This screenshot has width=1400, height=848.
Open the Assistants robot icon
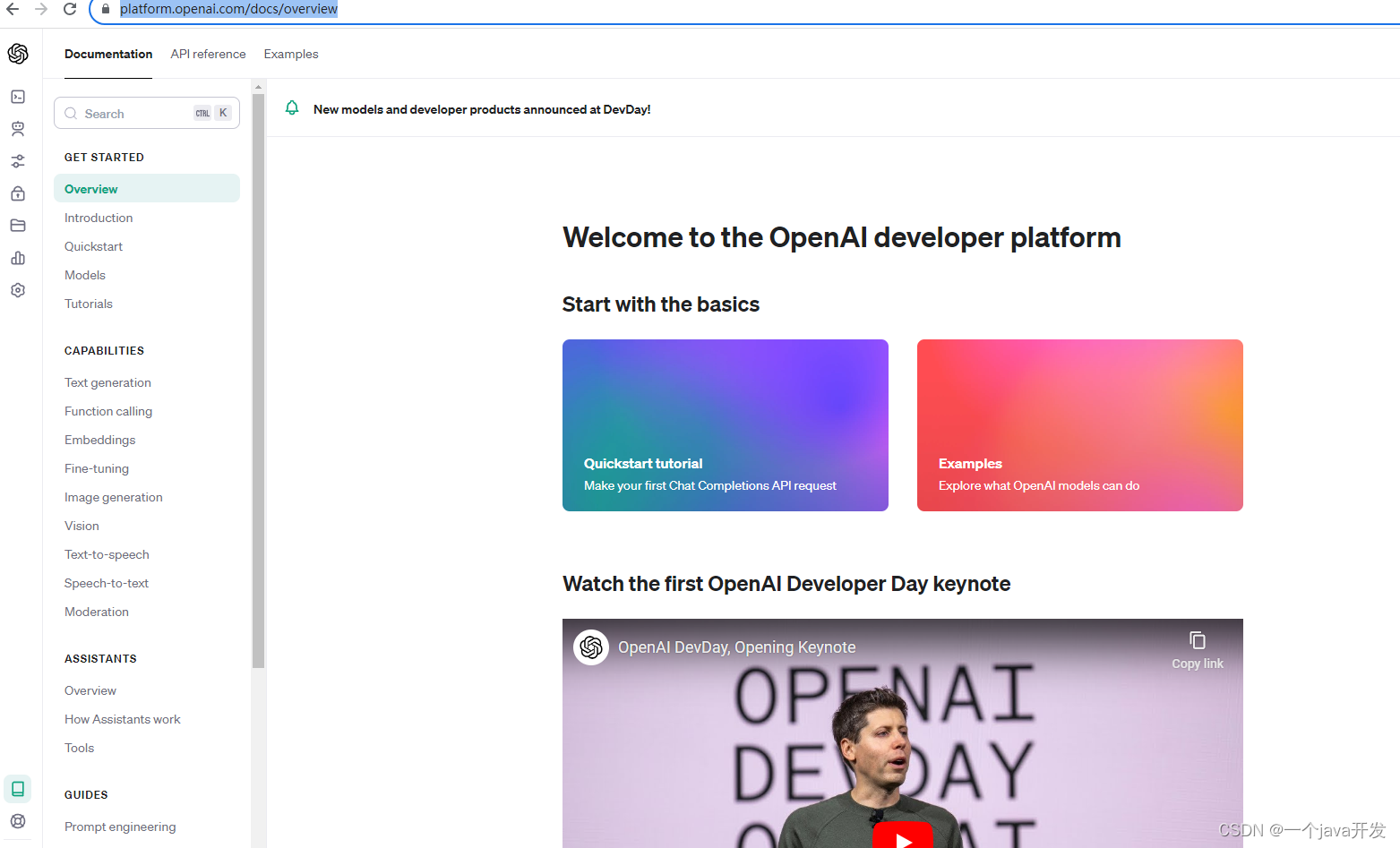point(18,129)
